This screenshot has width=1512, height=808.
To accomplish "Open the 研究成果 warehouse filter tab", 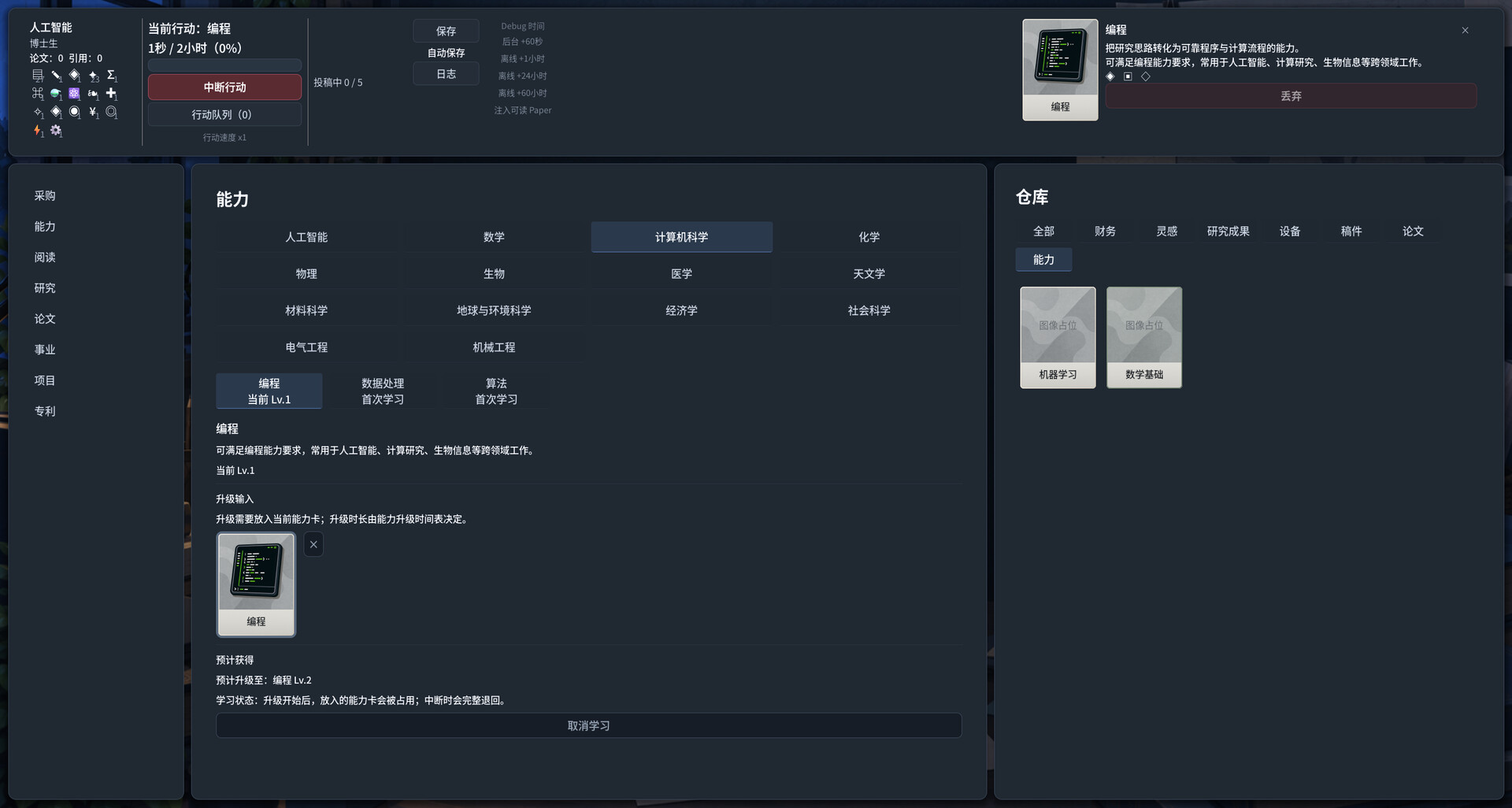I will coord(1228,231).
